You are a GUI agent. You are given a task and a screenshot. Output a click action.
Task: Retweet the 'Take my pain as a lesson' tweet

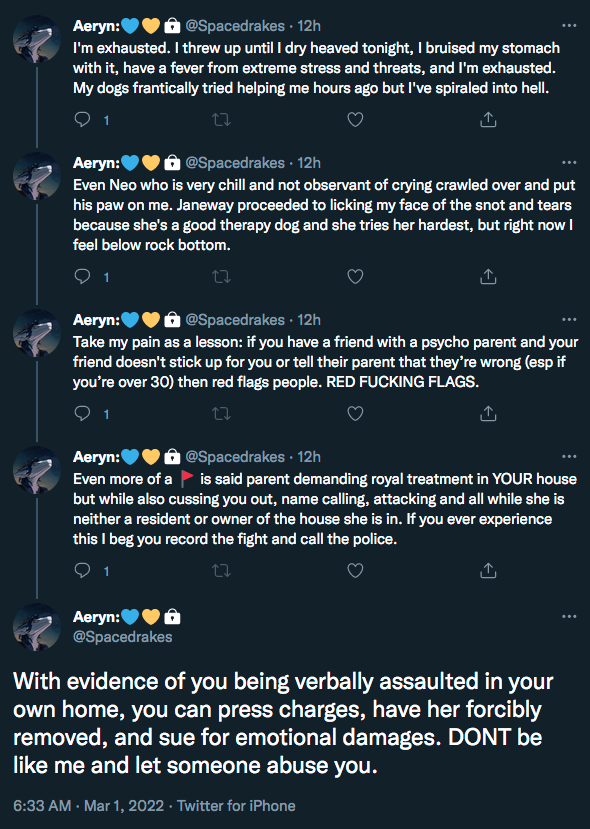click(x=222, y=413)
